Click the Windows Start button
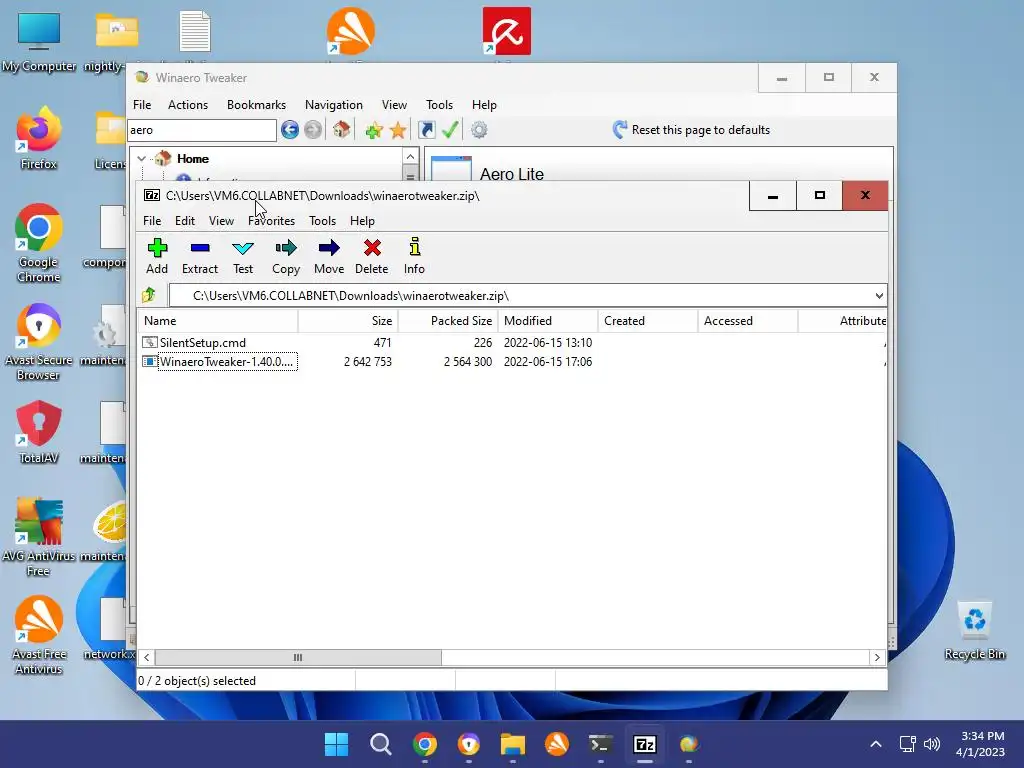The image size is (1024, 768). [x=337, y=744]
